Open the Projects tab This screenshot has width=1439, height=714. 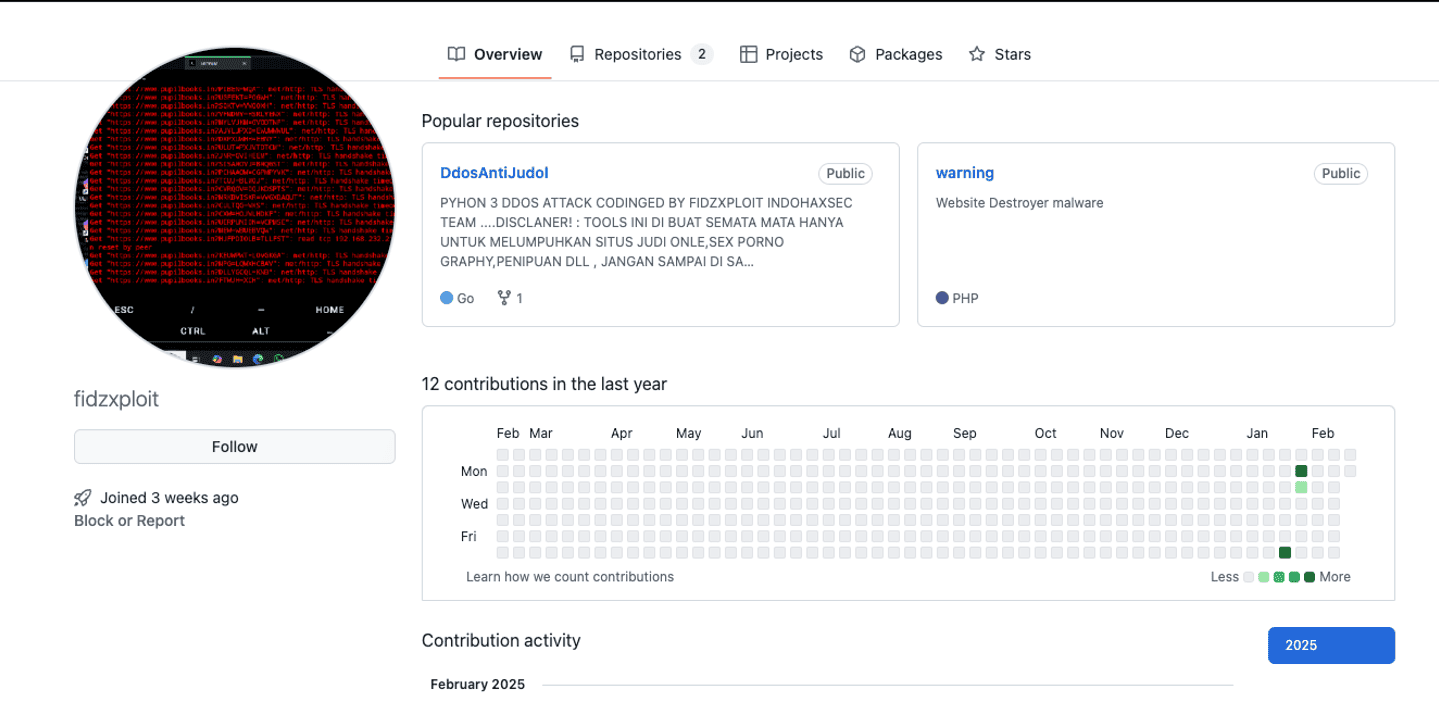pos(781,54)
